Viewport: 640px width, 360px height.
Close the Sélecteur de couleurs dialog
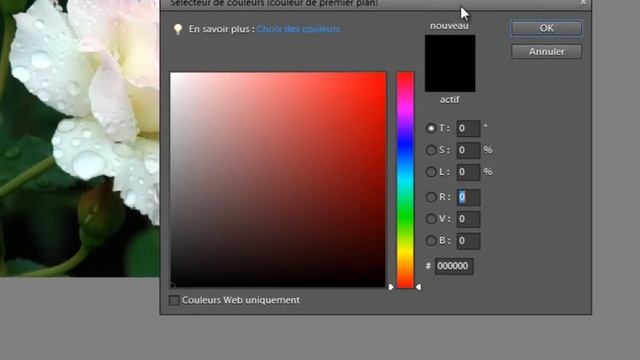[x=583, y=2]
